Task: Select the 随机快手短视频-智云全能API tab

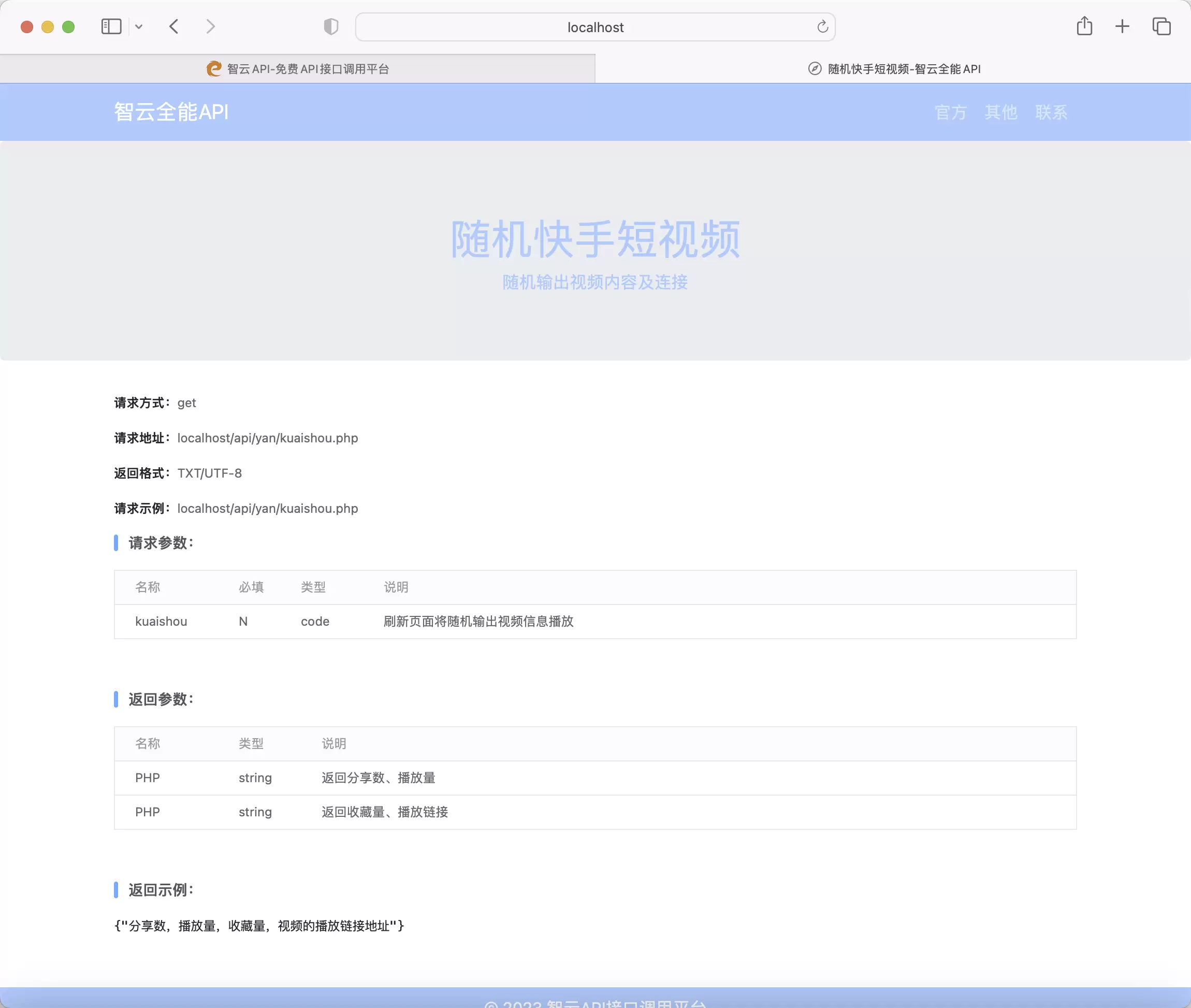Action: 893,69
